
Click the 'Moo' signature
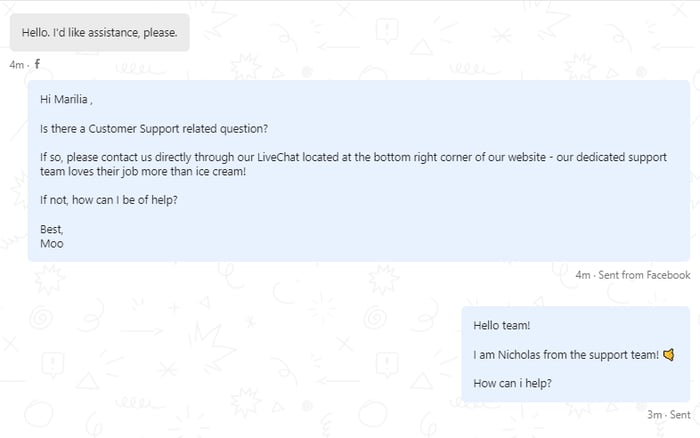click(x=51, y=243)
